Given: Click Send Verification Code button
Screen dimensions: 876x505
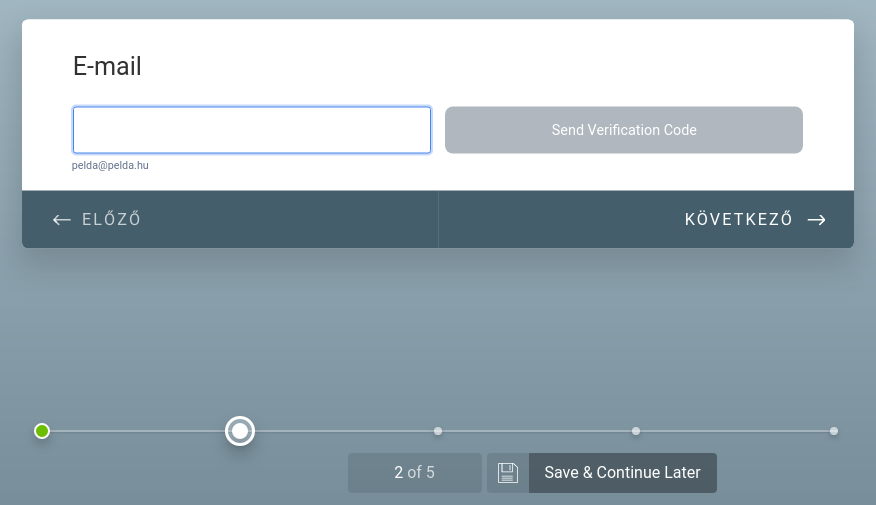Looking at the screenshot, I should pyautogui.click(x=624, y=130).
